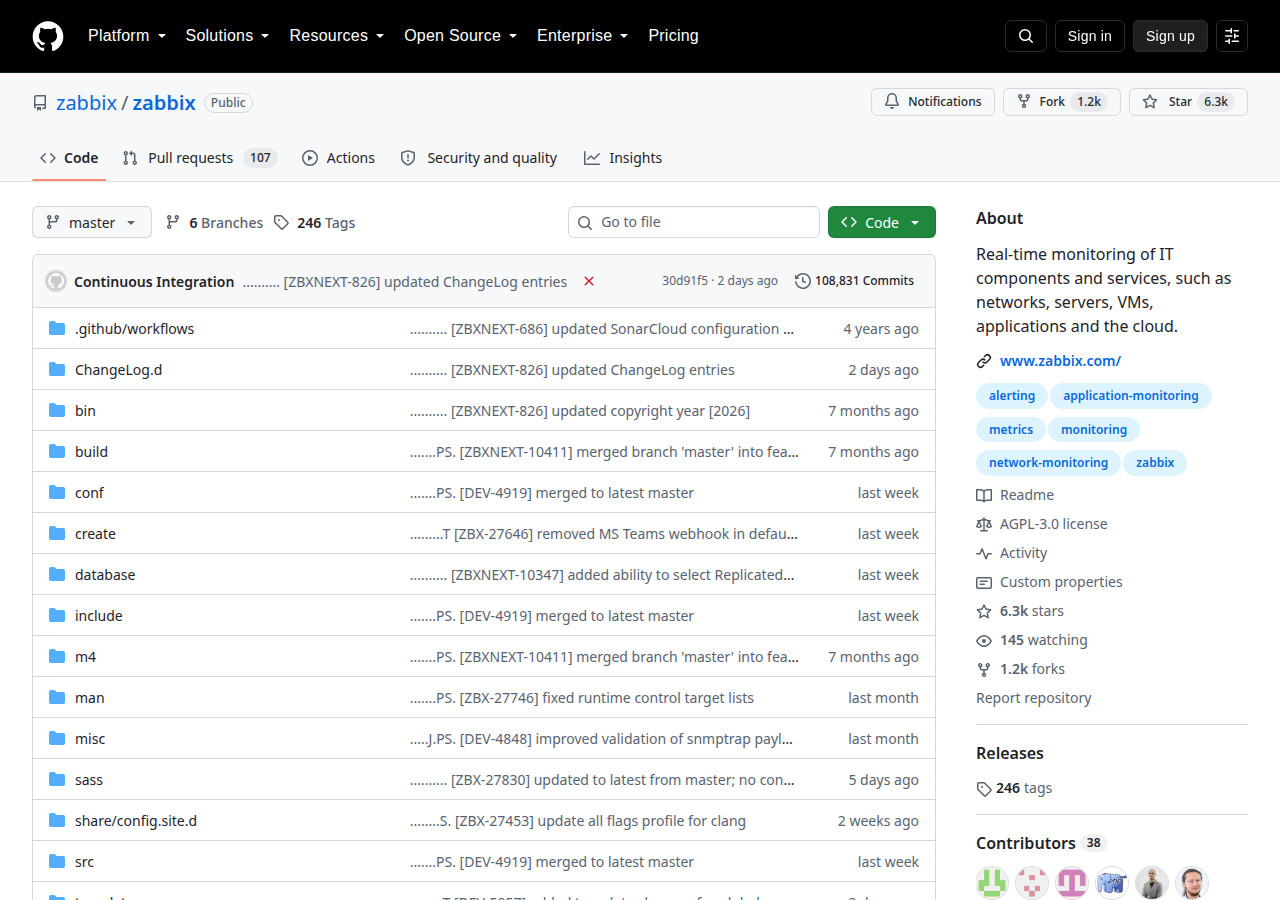Viewport: 1280px width, 900px height.
Task: Click the Go to file search field
Action: (694, 222)
